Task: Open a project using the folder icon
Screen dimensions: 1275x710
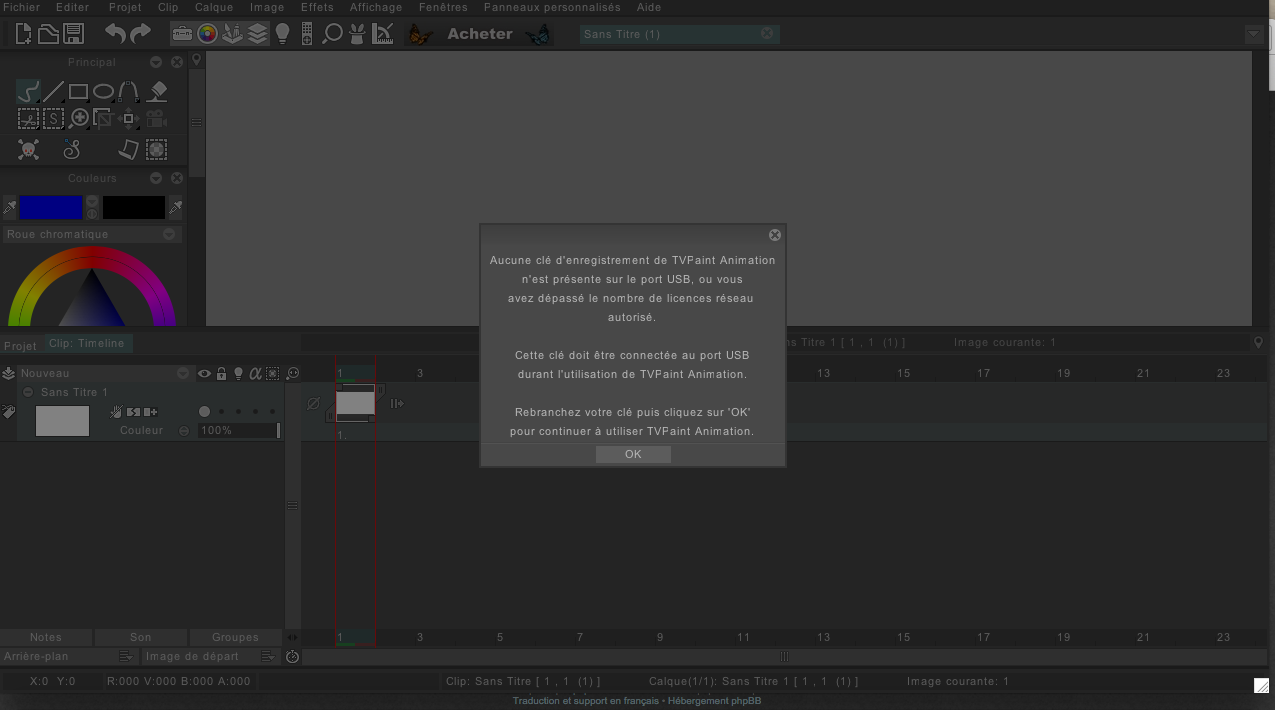Action: pos(48,34)
